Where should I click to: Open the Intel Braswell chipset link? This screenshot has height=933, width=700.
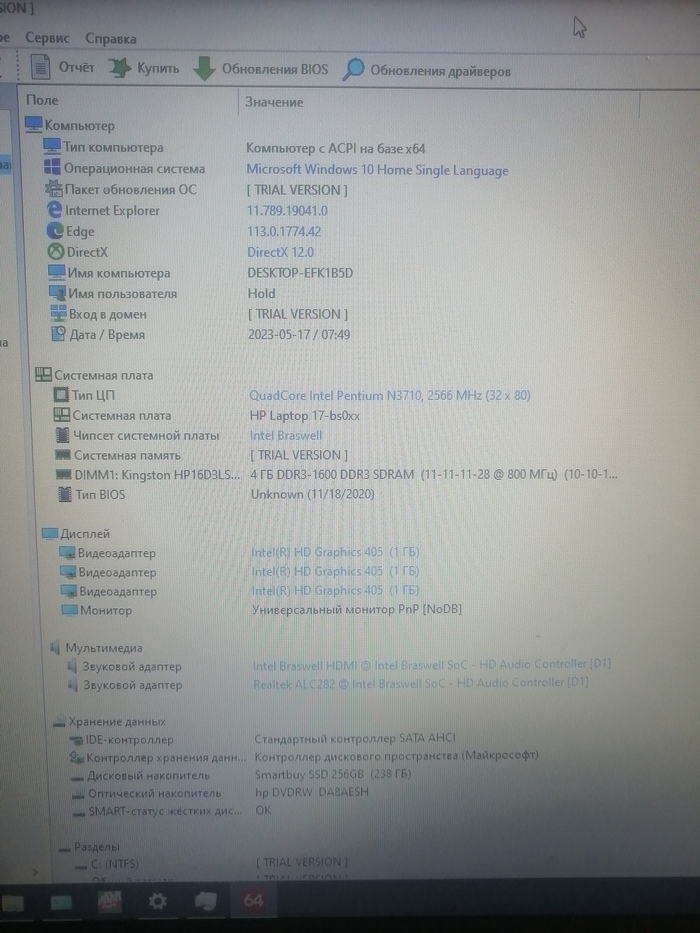(x=286, y=435)
